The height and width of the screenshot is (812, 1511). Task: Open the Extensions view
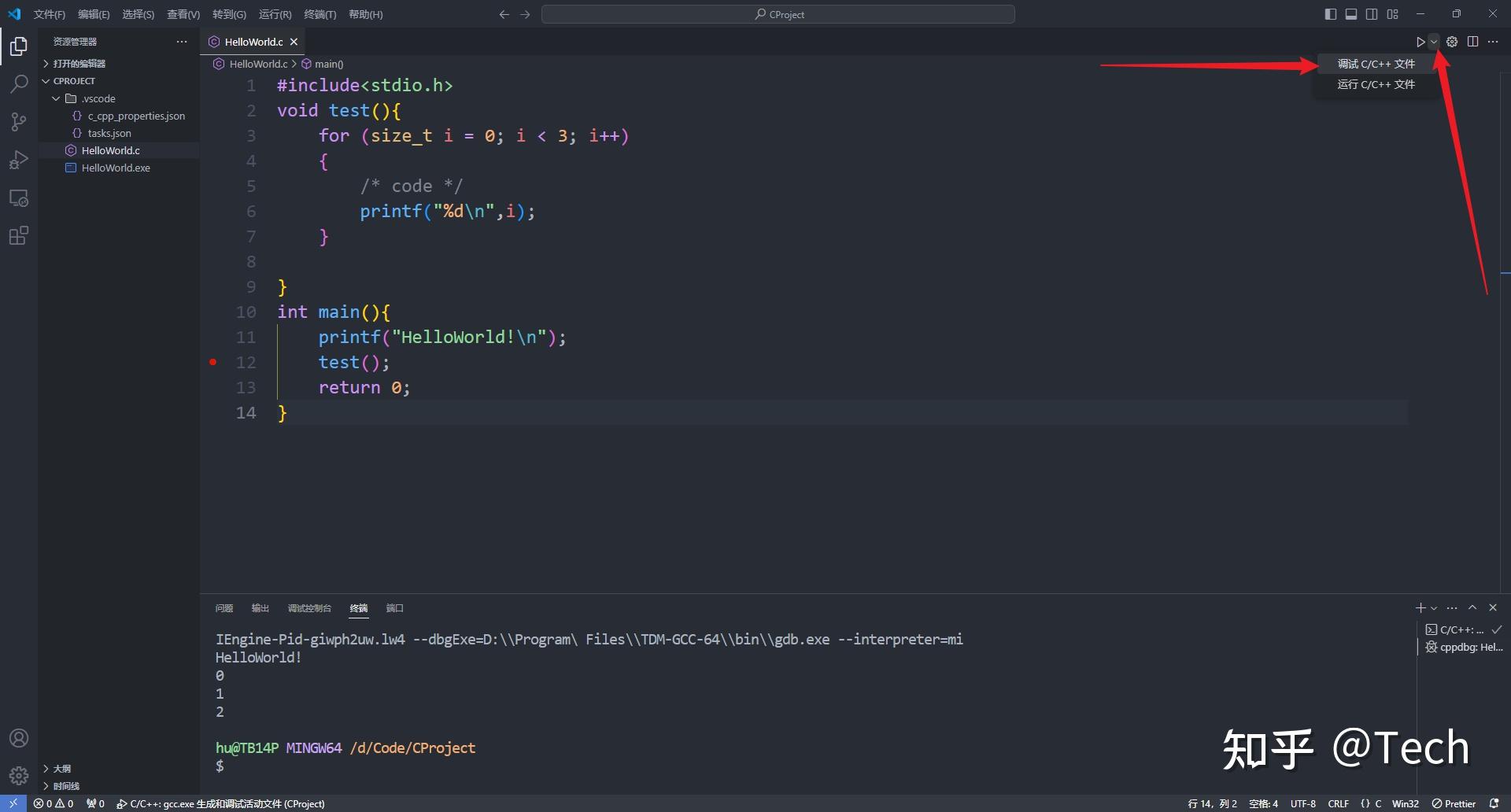pyautogui.click(x=18, y=235)
